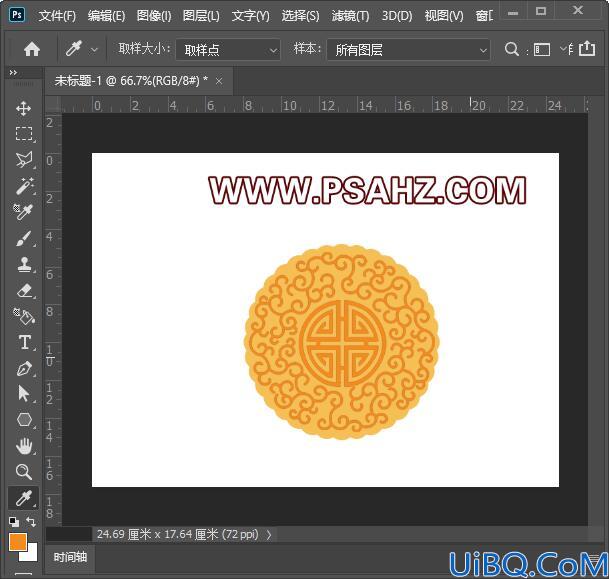Open the eyedropper tool preset picker

click(x=94, y=50)
